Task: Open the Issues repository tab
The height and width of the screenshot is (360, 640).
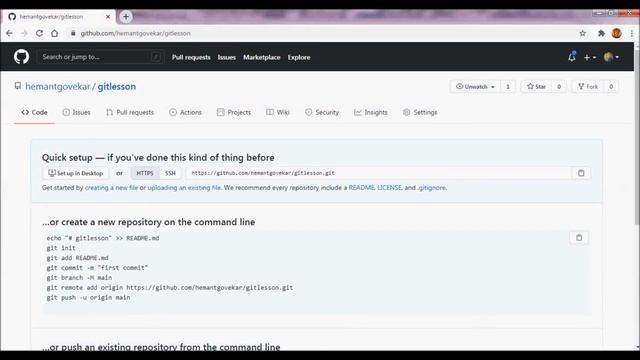Action: [x=76, y=112]
